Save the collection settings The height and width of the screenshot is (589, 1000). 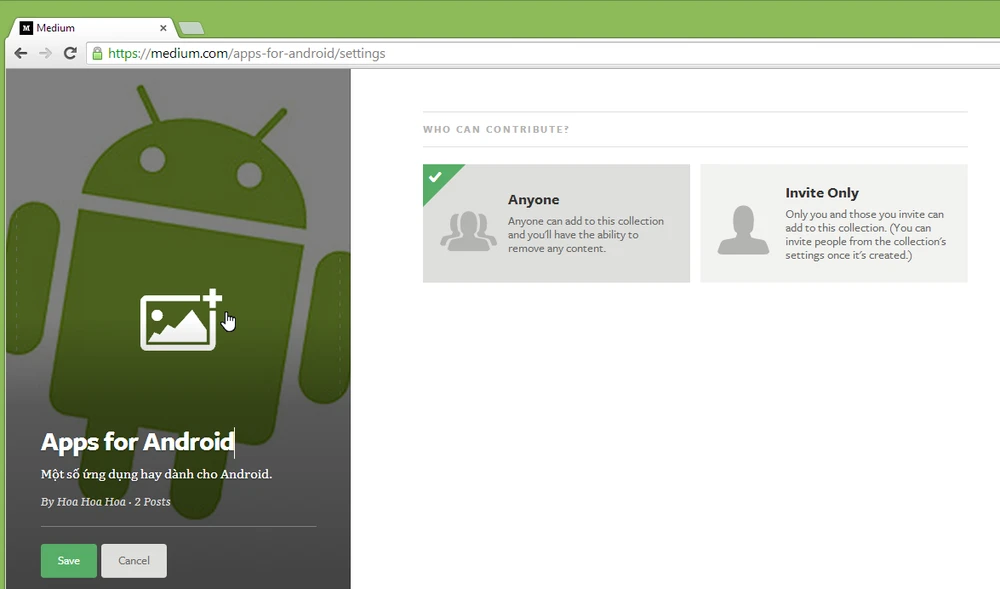(69, 561)
